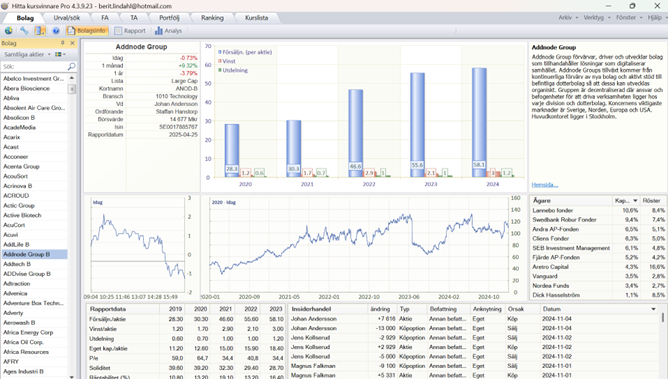Click the Dick Hasselström owner row
Screen dimensions: 668x379
coord(598,295)
